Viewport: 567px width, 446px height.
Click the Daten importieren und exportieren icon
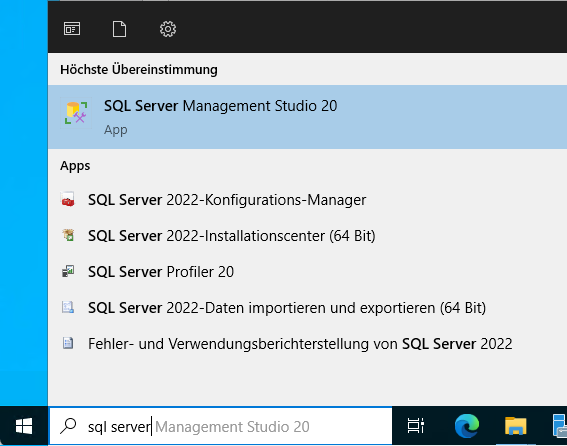coord(68,307)
